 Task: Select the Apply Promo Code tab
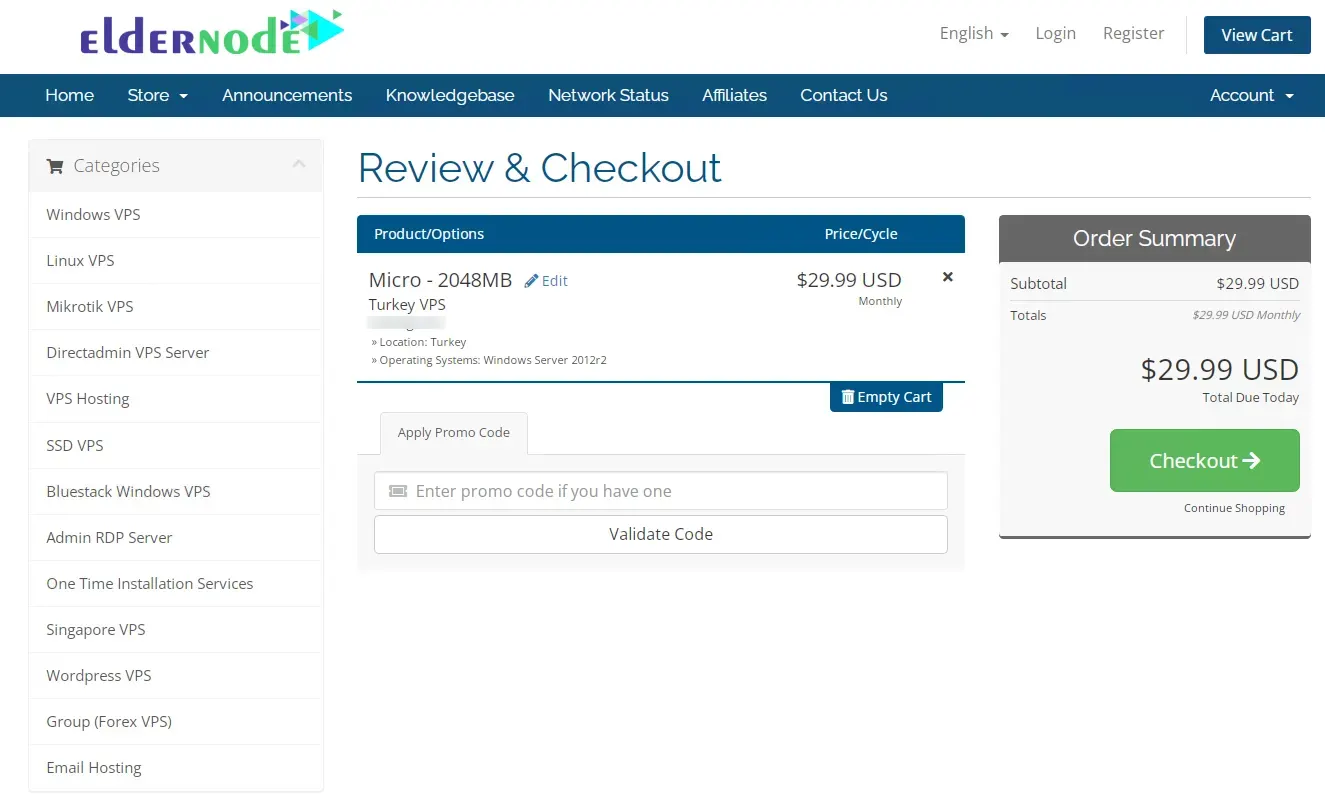(453, 433)
